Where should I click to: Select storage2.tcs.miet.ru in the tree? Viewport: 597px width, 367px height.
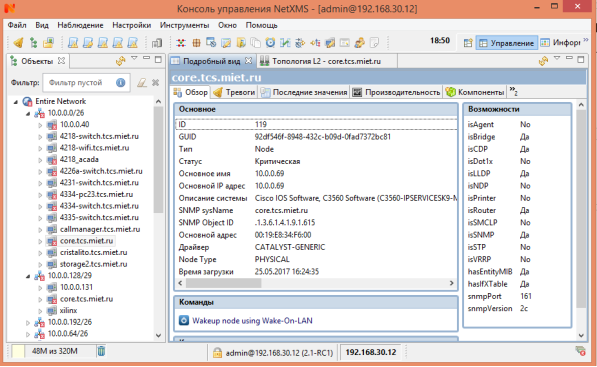click(x=93, y=264)
